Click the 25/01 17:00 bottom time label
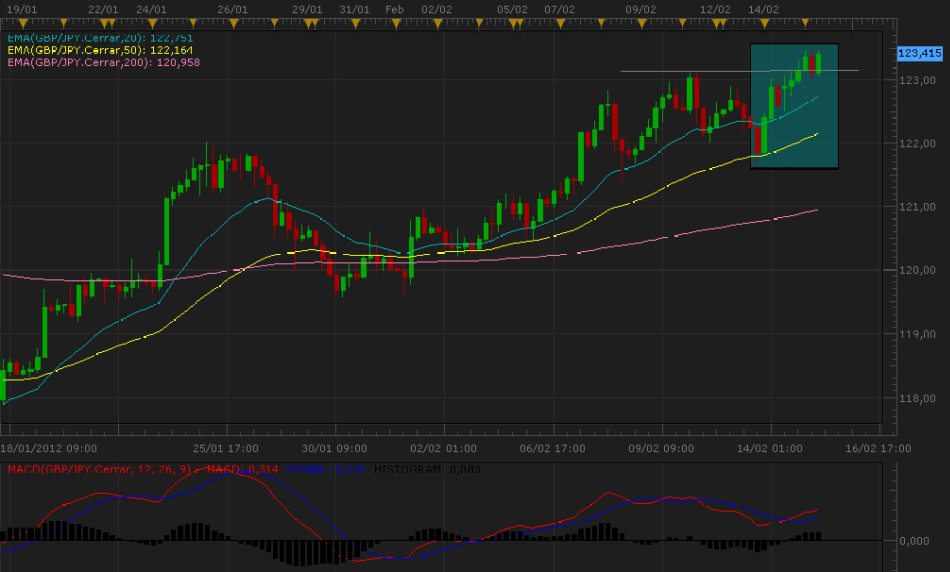Viewport: 950px width, 572px height. 226,448
